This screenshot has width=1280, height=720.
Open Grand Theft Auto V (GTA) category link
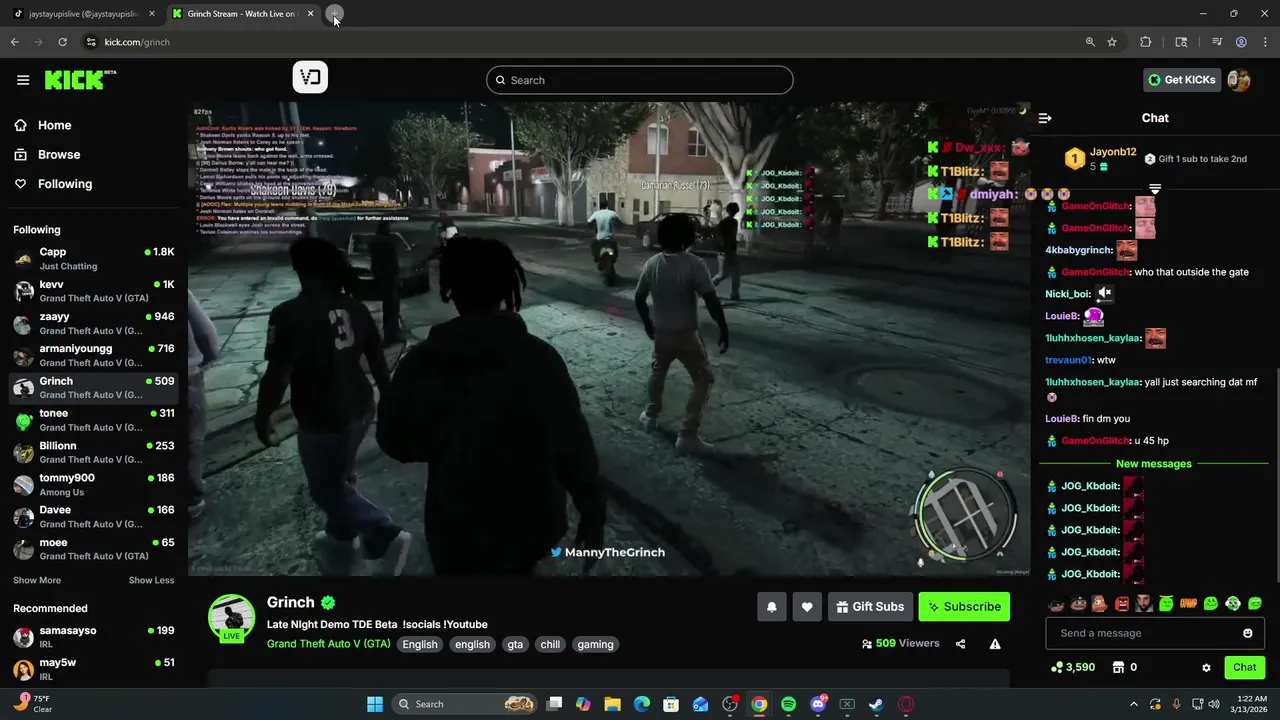click(328, 644)
